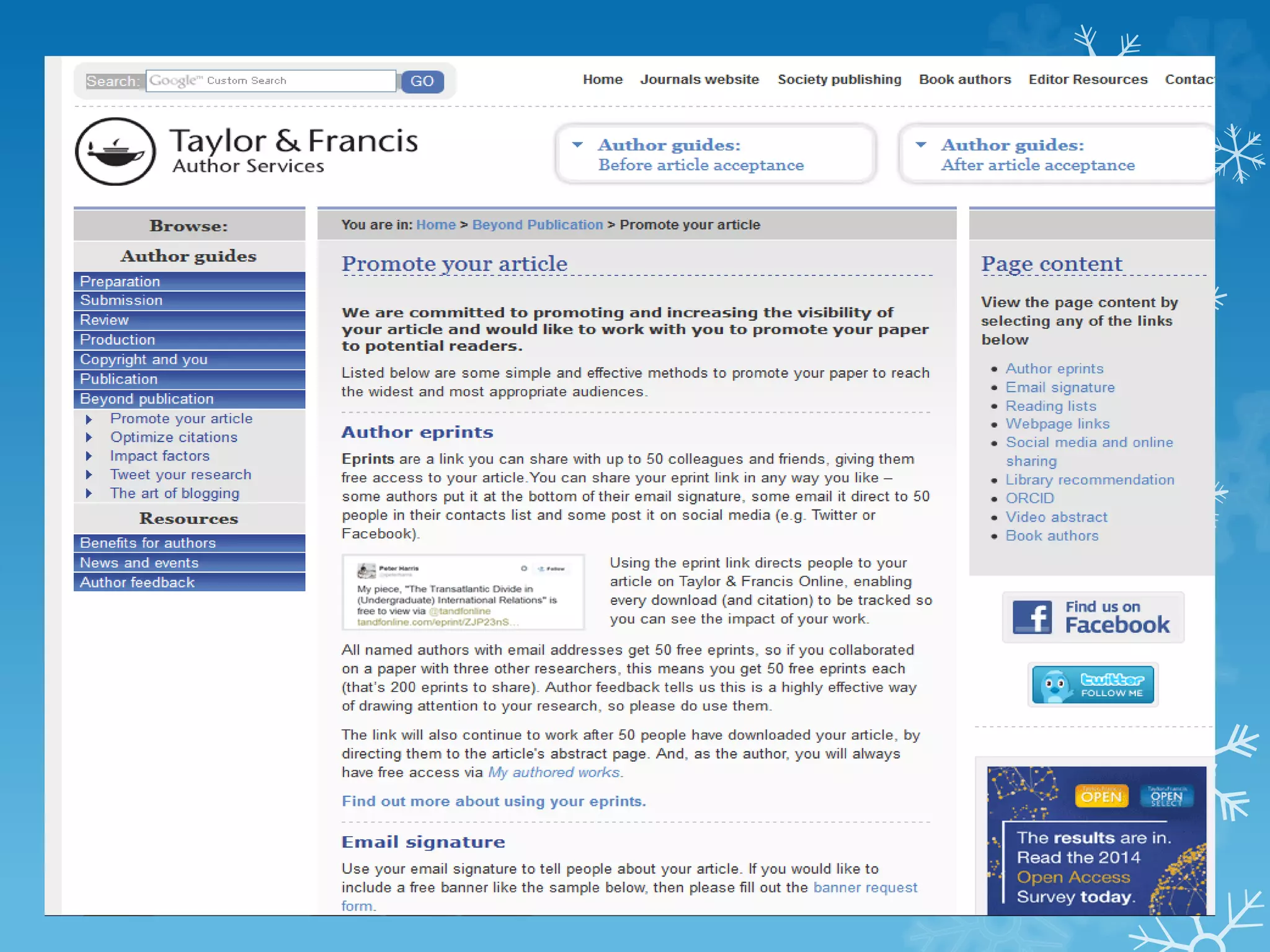Click Beyond Publication in the breadcrumb
This screenshot has width=1270, height=952.
pos(538,225)
